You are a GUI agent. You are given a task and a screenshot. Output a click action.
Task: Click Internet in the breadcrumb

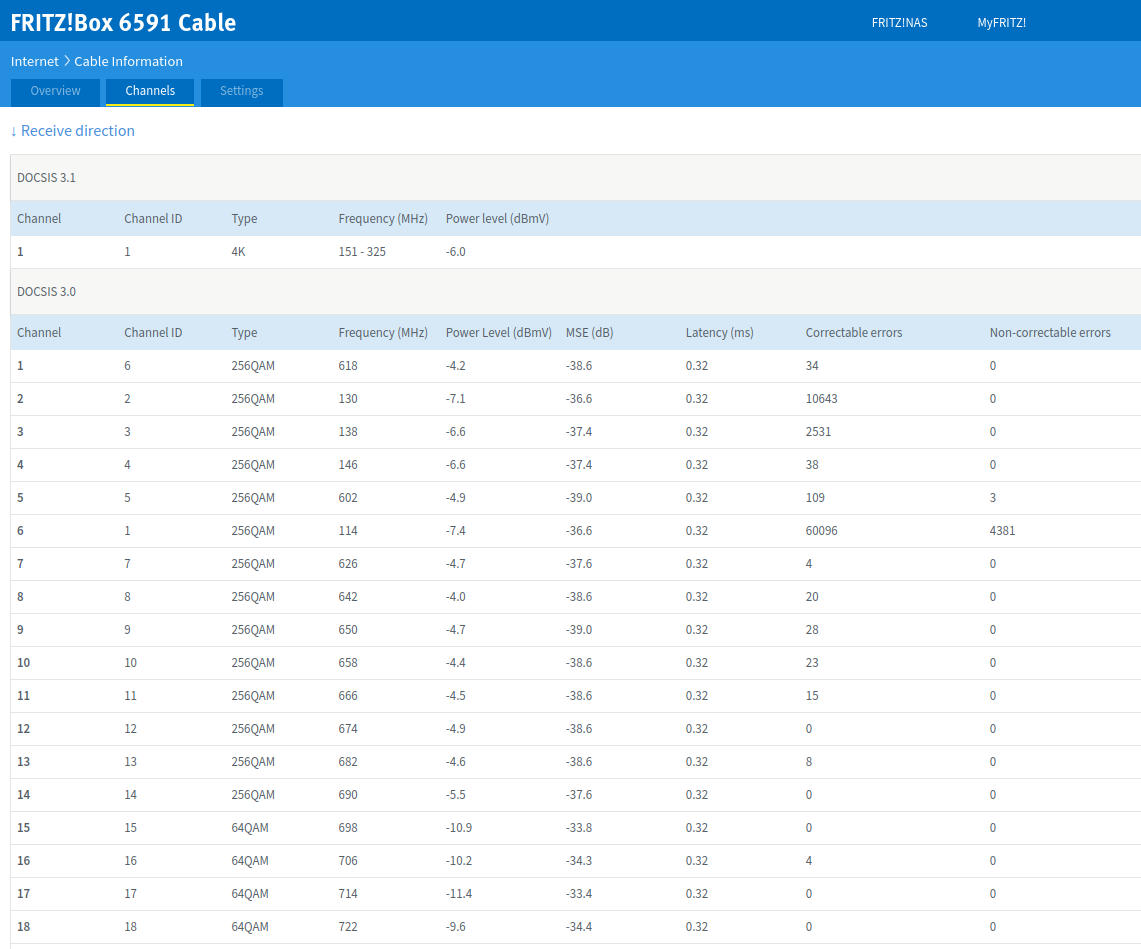[x=34, y=61]
